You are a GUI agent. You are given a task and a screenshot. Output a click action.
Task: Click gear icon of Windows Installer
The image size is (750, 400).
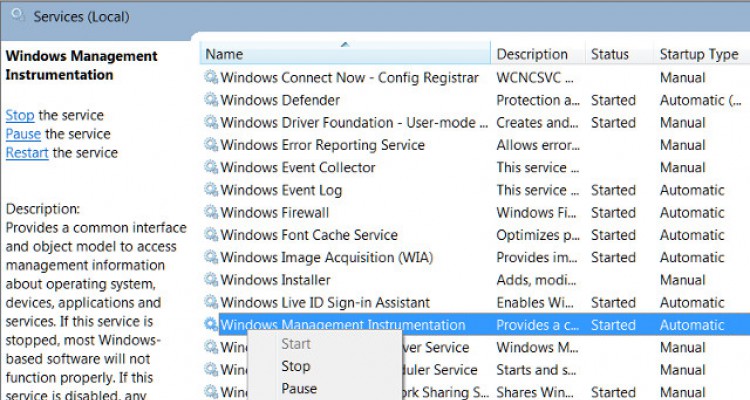[x=211, y=279]
